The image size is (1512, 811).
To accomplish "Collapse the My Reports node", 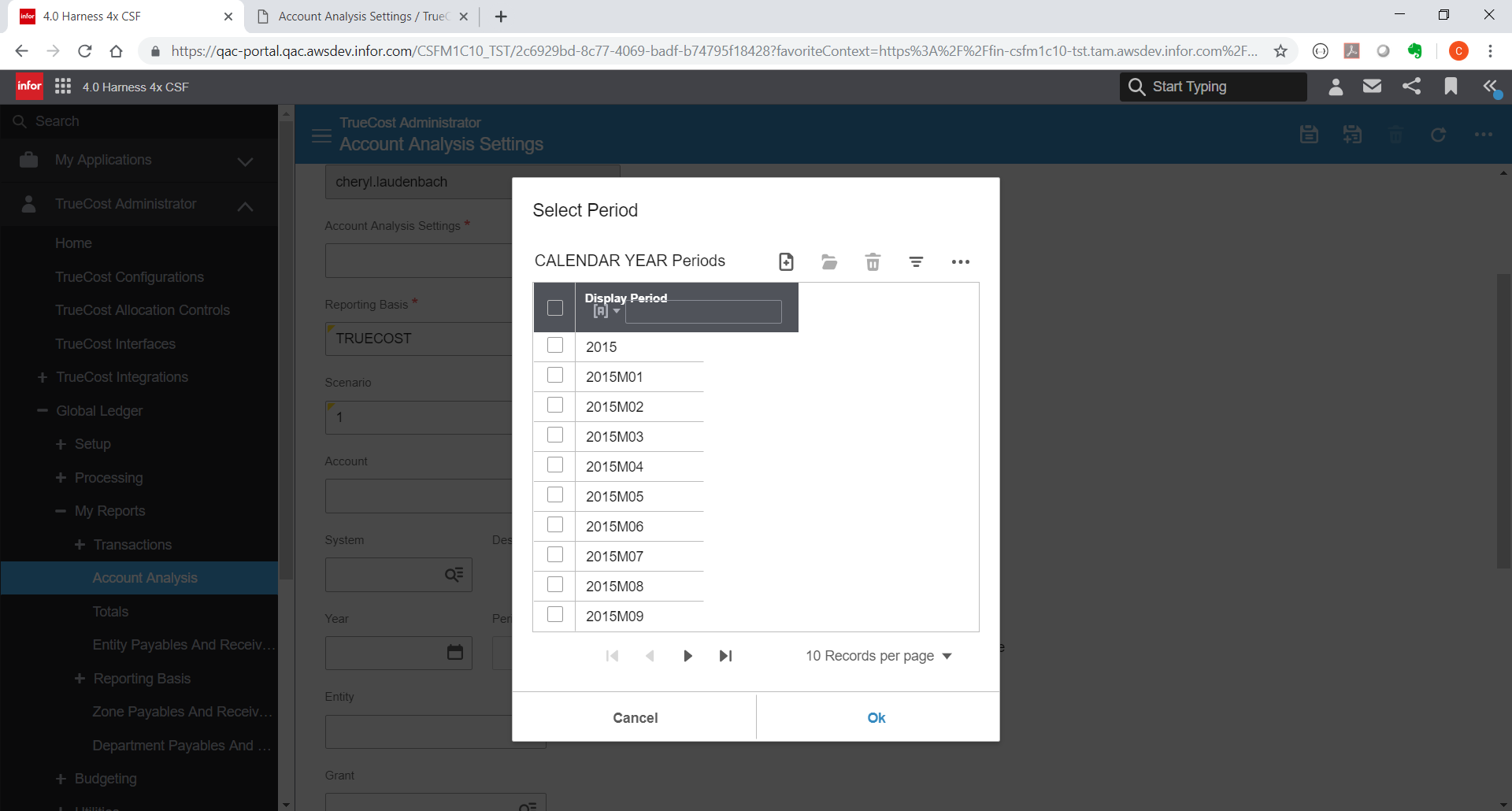I will 61,511.
